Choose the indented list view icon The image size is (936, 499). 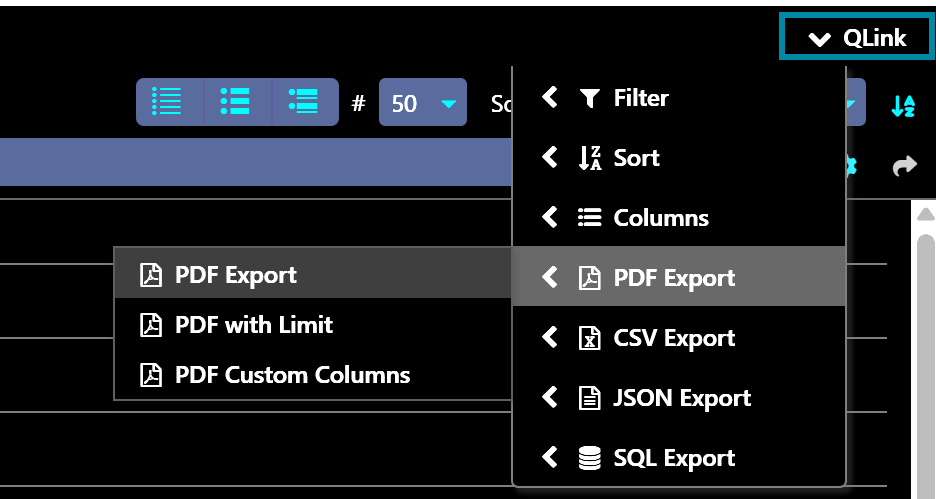[304, 102]
